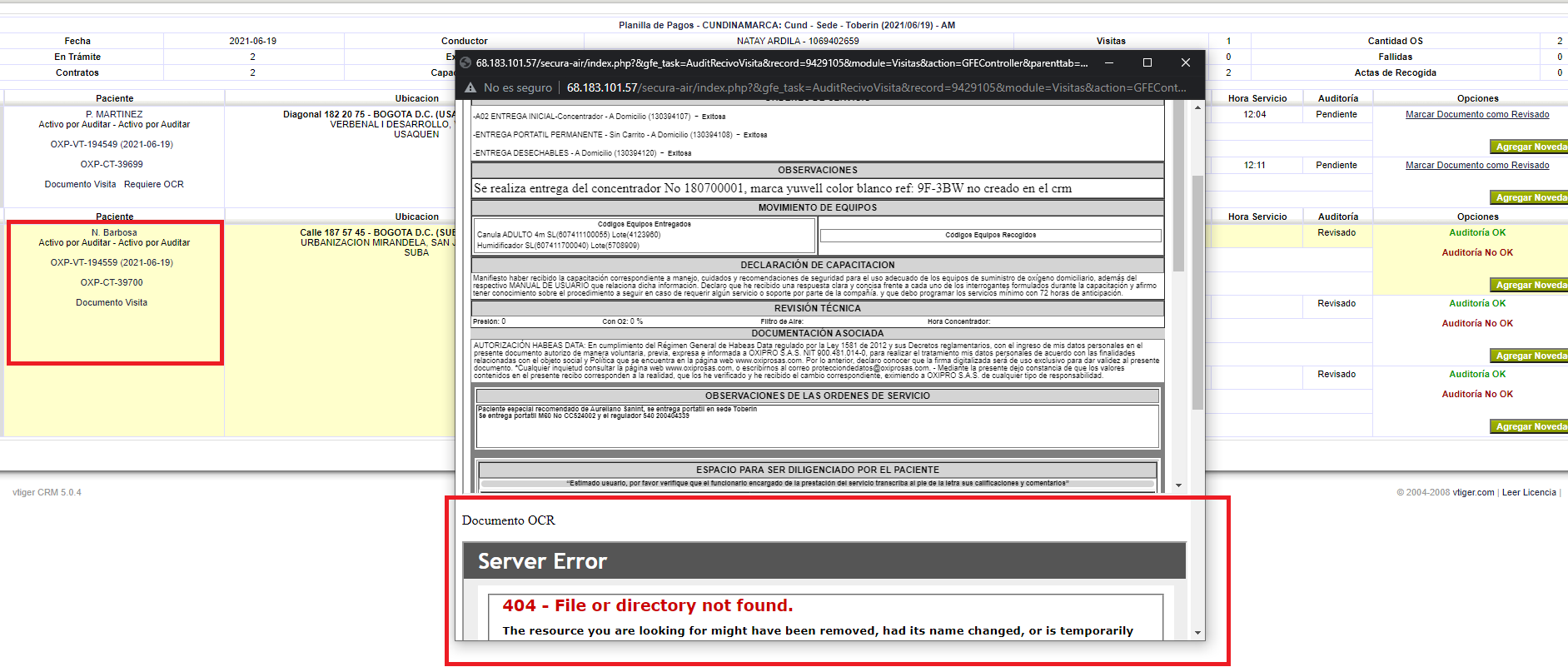This screenshot has height=672, width=1568.
Task: Open Documento Visita for N. Barbosa
Action: pyautogui.click(x=112, y=303)
